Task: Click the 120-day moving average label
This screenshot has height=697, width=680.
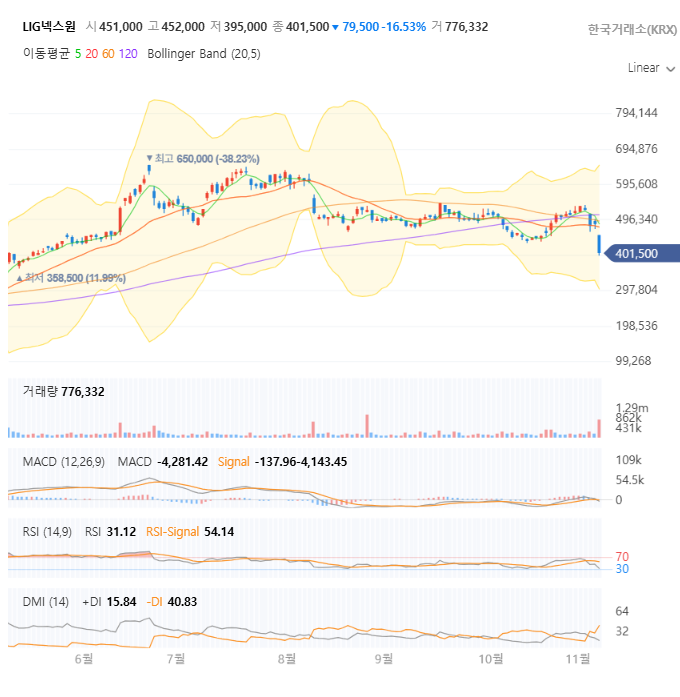Action: (x=128, y=54)
